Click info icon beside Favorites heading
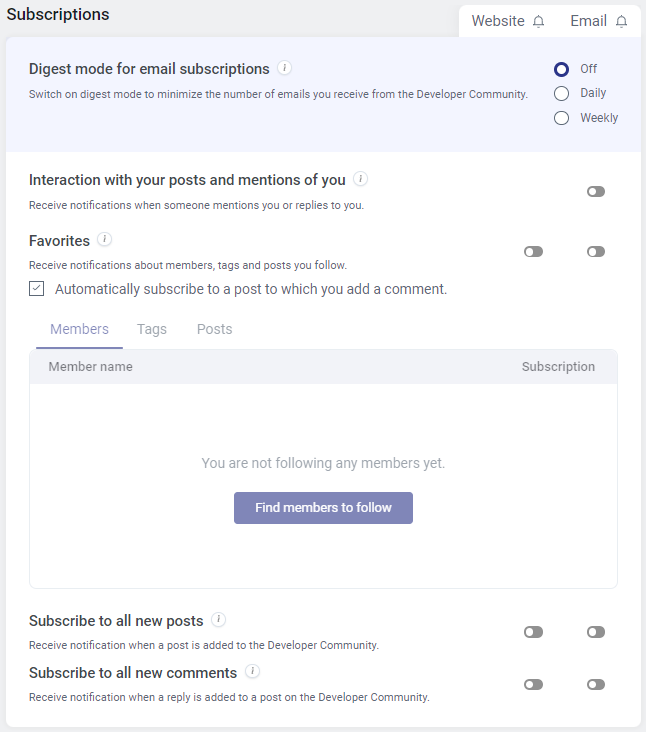Image resolution: width=646 pixels, height=732 pixels. point(105,239)
